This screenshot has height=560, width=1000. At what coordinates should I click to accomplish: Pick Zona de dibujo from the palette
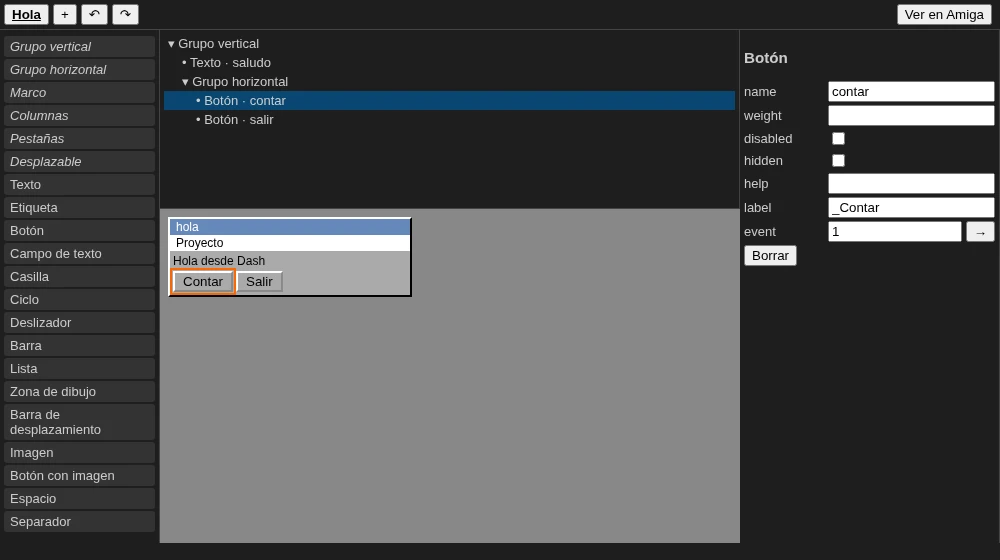click(79, 391)
